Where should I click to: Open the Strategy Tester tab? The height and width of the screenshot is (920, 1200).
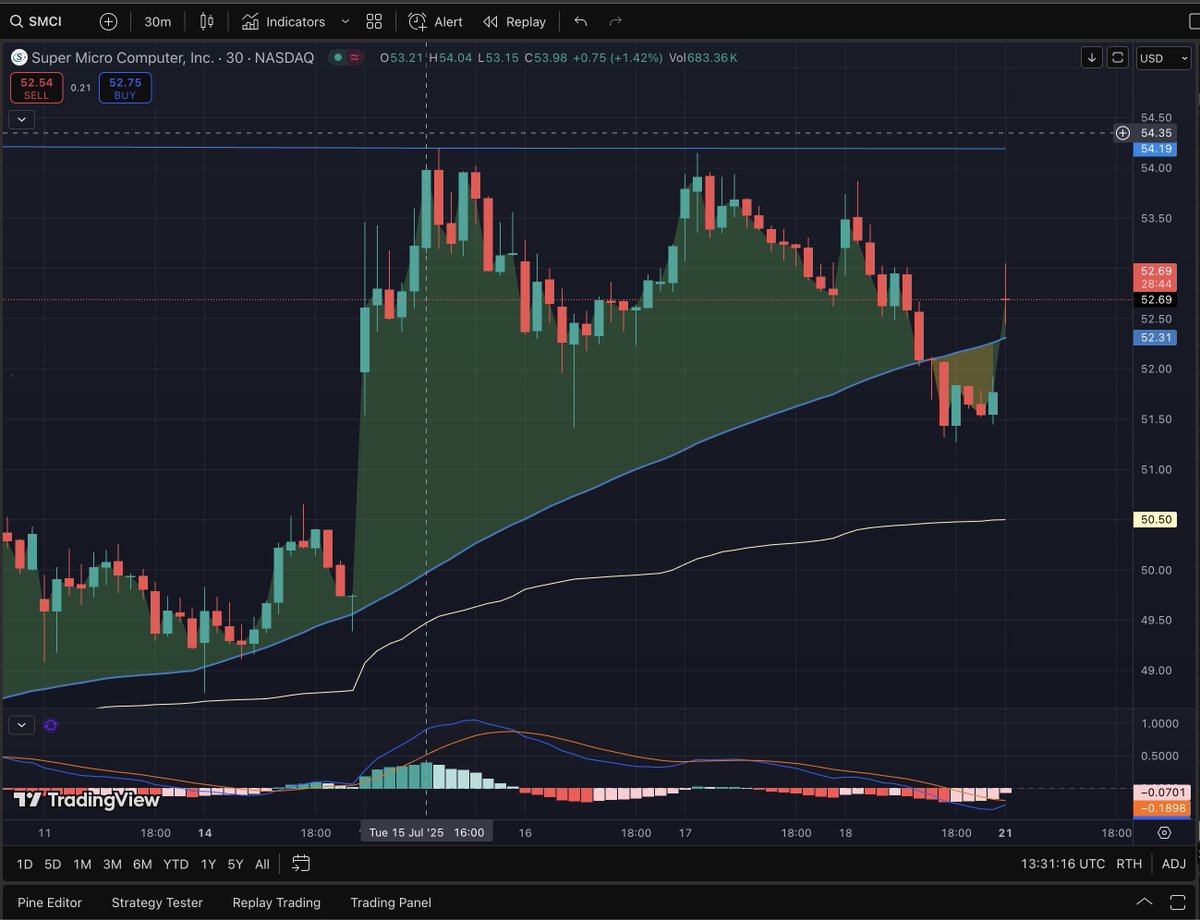[157, 902]
